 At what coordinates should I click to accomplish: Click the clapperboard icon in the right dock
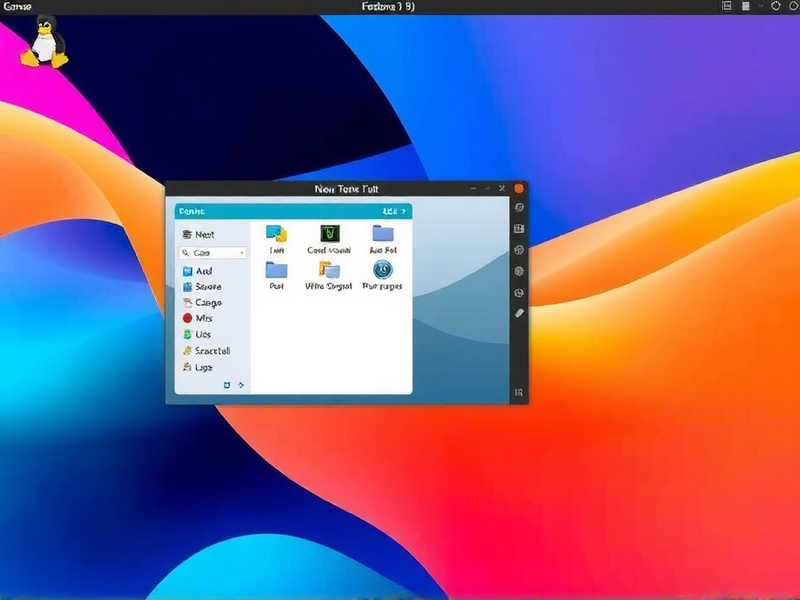click(520, 227)
